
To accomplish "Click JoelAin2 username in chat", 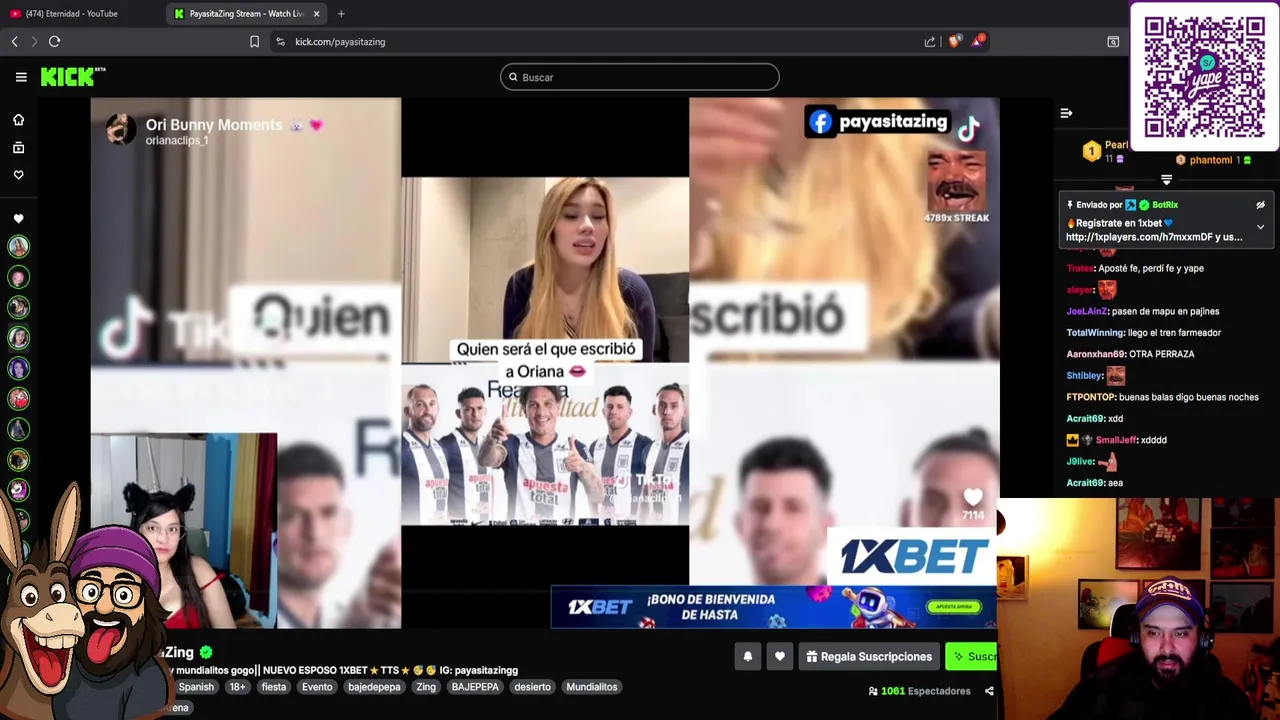I will pyautogui.click(x=1086, y=311).
